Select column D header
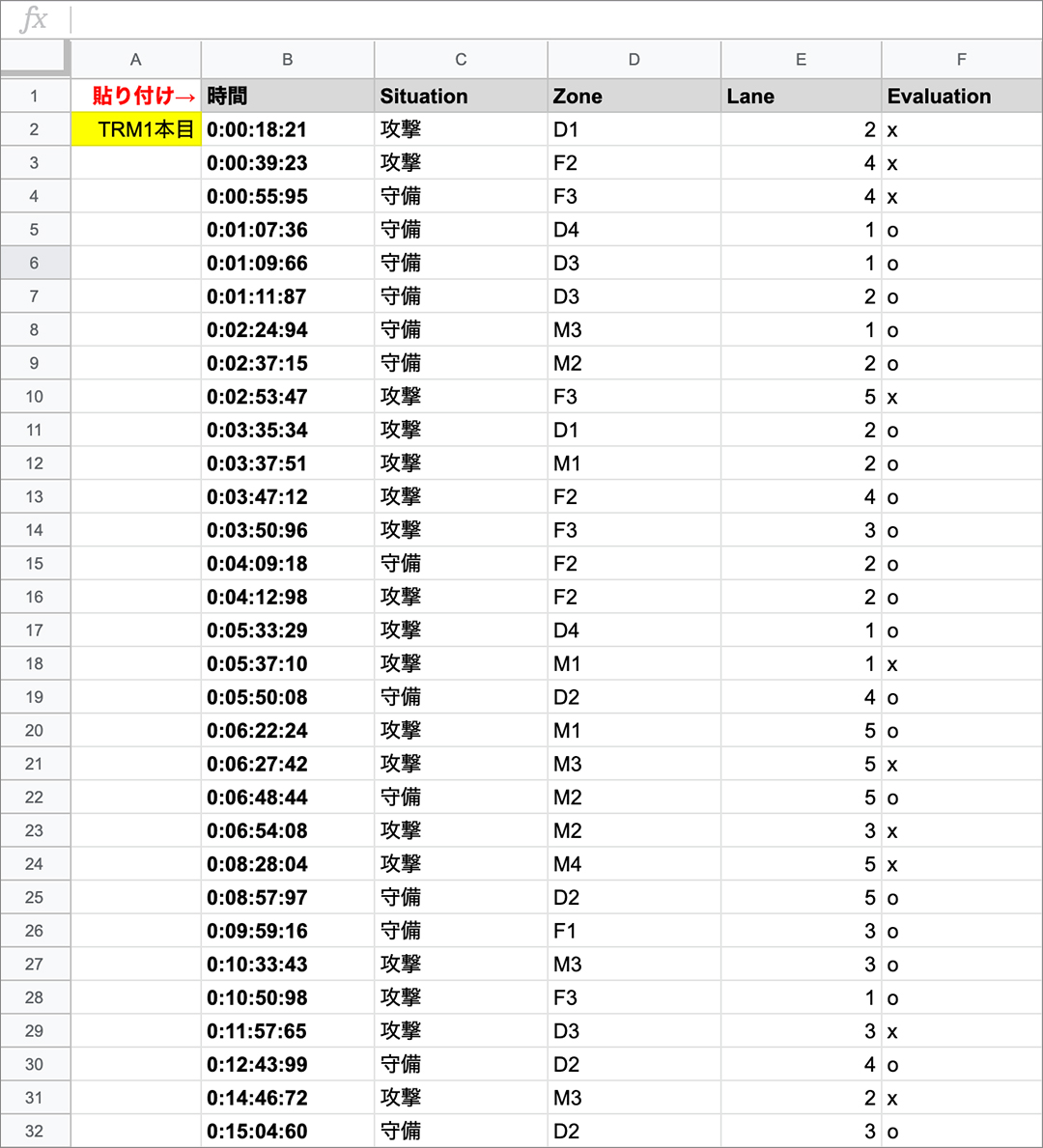The width and height of the screenshot is (1043, 1148). (x=634, y=60)
